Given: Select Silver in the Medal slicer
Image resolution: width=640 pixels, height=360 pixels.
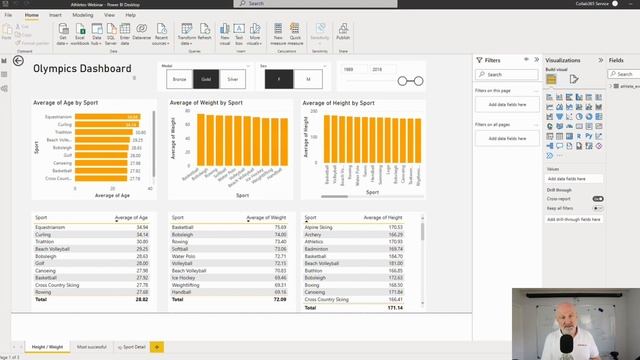Looking at the screenshot, I should 233,79.
